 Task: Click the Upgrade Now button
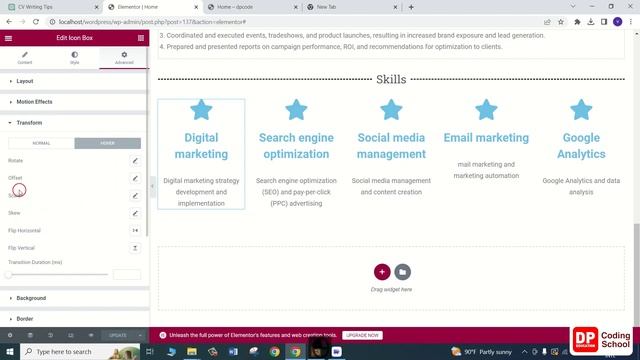(x=362, y=335)
